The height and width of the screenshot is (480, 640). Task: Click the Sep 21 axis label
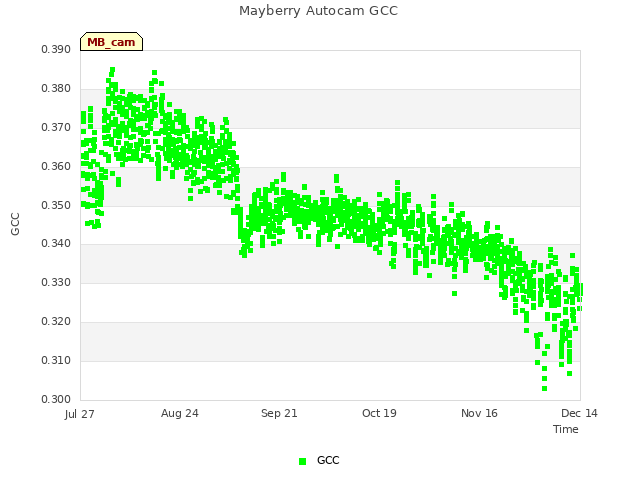279,413
